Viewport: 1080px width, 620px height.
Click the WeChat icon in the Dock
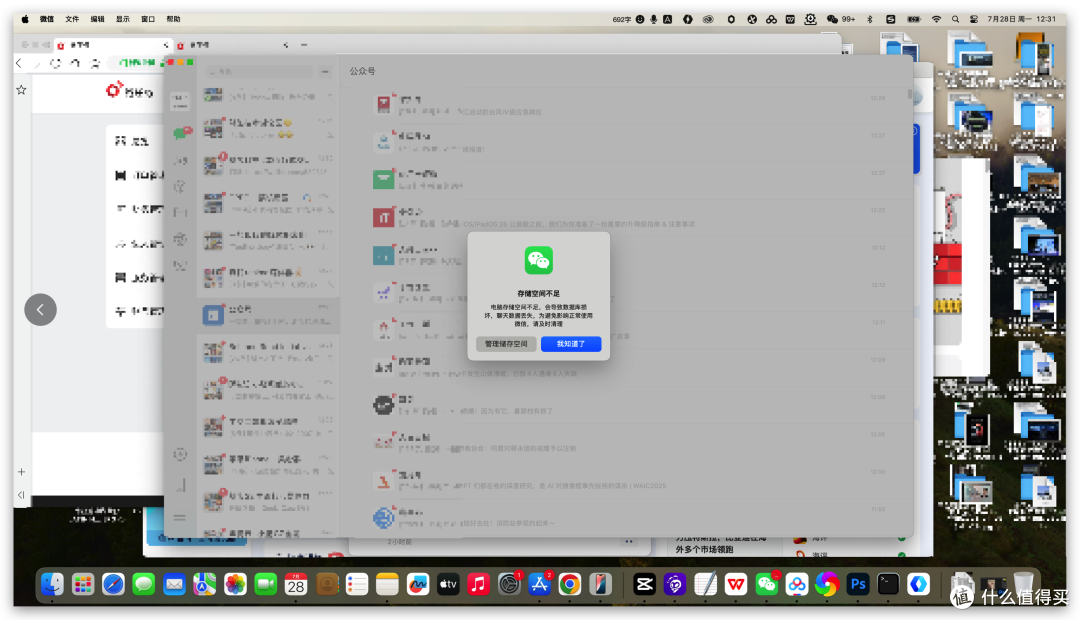pos(767,585)
